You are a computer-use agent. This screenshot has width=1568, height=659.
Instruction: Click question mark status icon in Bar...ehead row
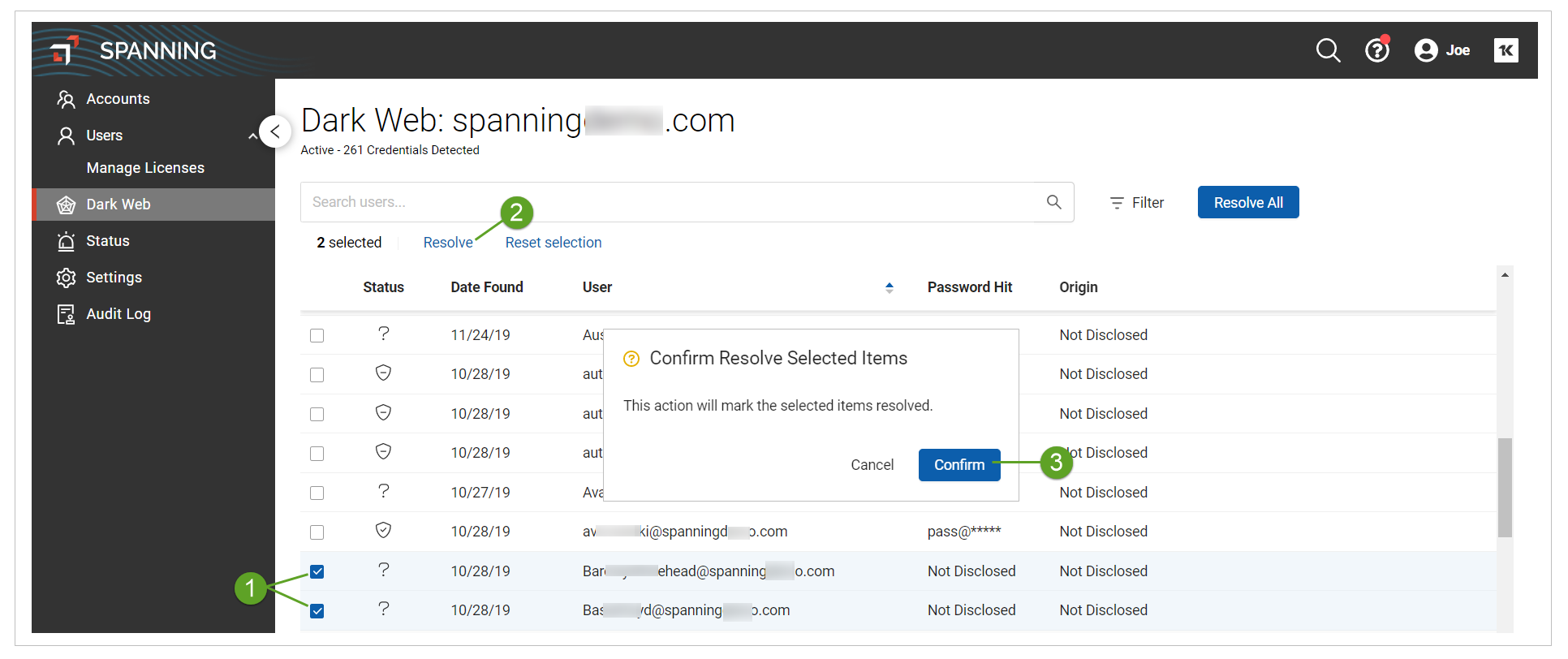[384, 570]
